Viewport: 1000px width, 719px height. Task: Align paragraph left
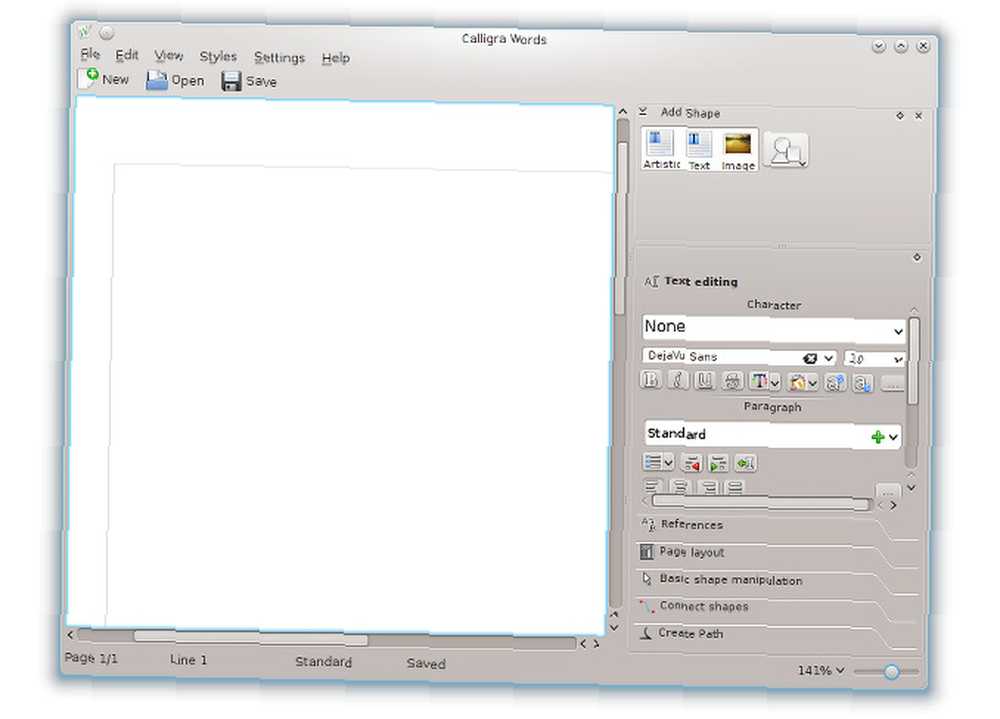[x=651, y=486]
